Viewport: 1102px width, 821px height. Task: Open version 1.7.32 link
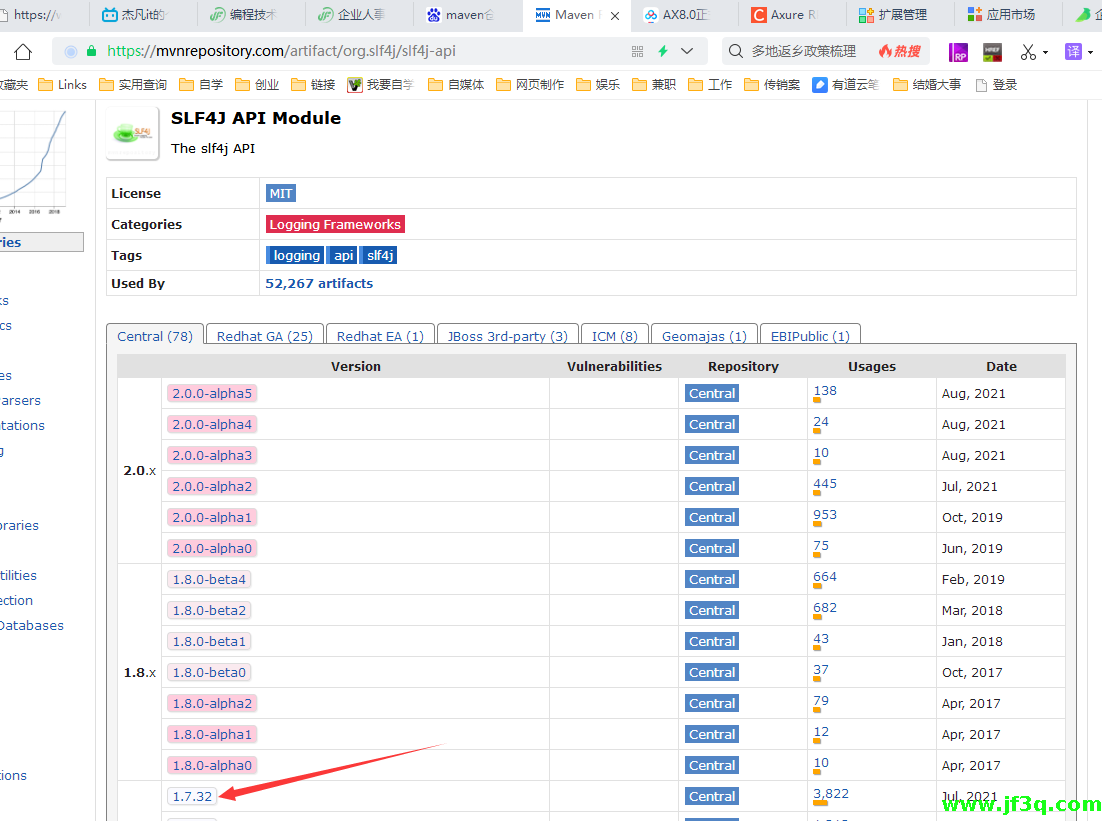[192, 796]
